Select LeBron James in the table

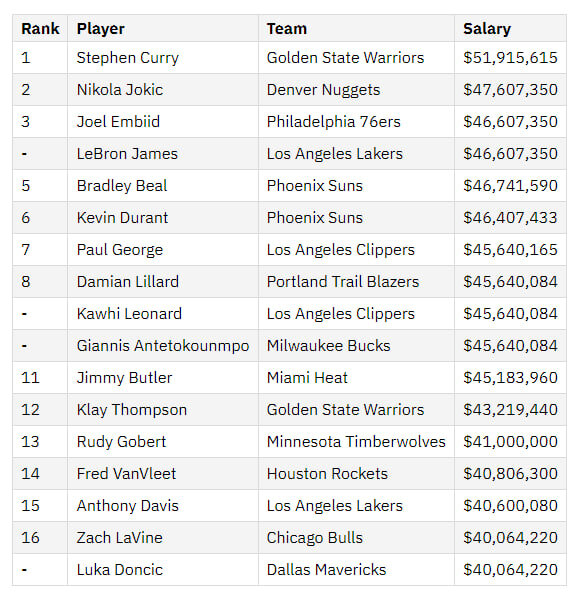(127, 154)
